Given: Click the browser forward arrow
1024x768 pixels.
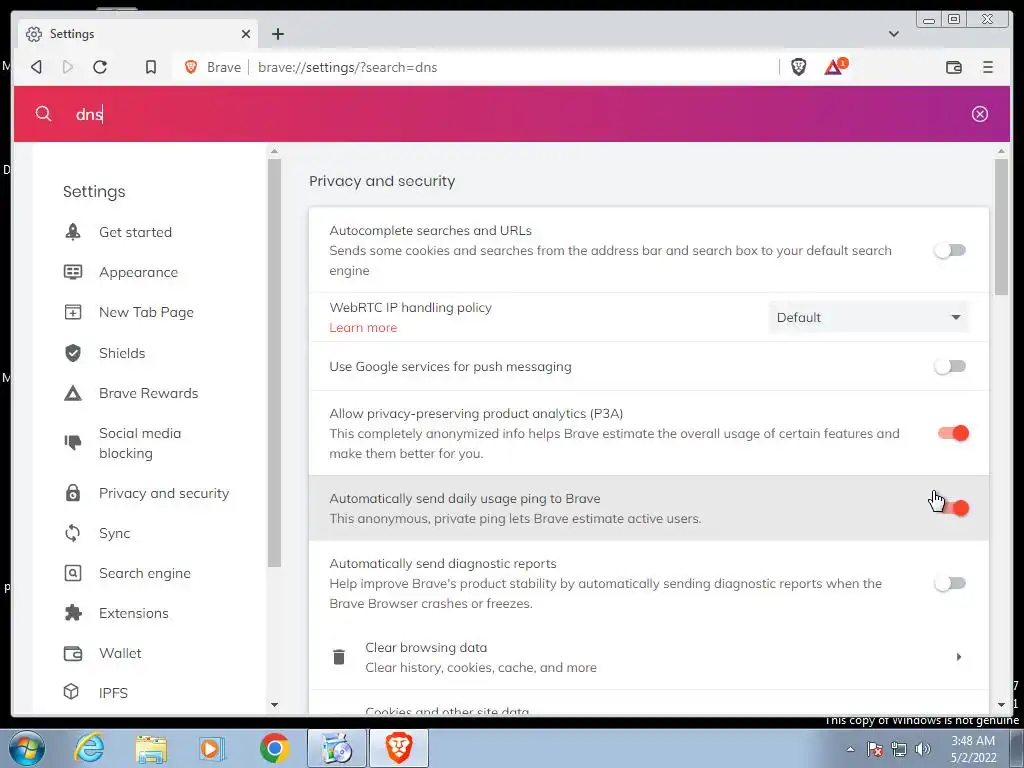Looking at the screenshot, I should pos(68,67).
